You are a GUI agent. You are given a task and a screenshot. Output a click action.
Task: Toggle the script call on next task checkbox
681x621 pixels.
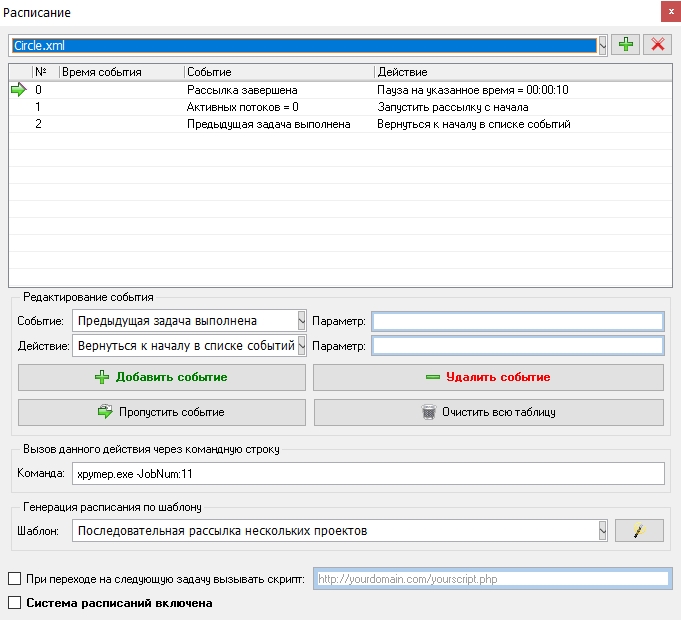click(14, 579)
